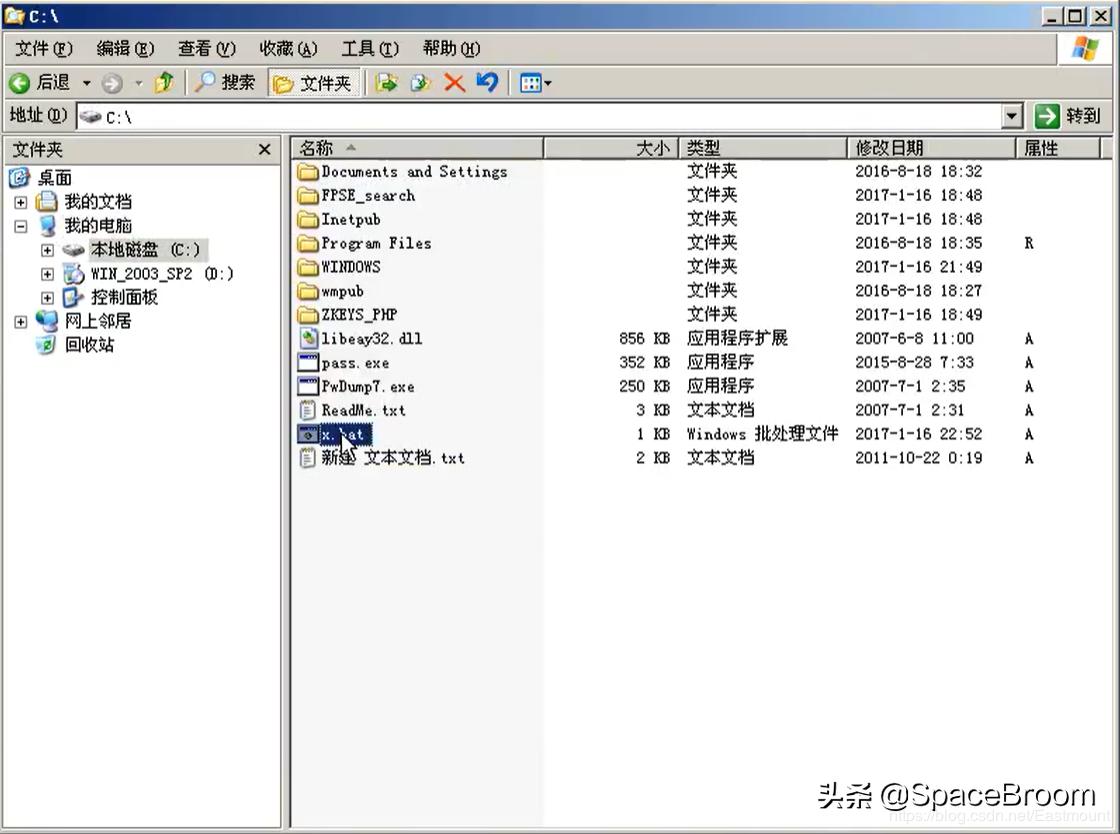Click the red X Delete toolbar icon
This screenshot has width=1120, height=834.
pyautogui.click(x=453, y=83)
